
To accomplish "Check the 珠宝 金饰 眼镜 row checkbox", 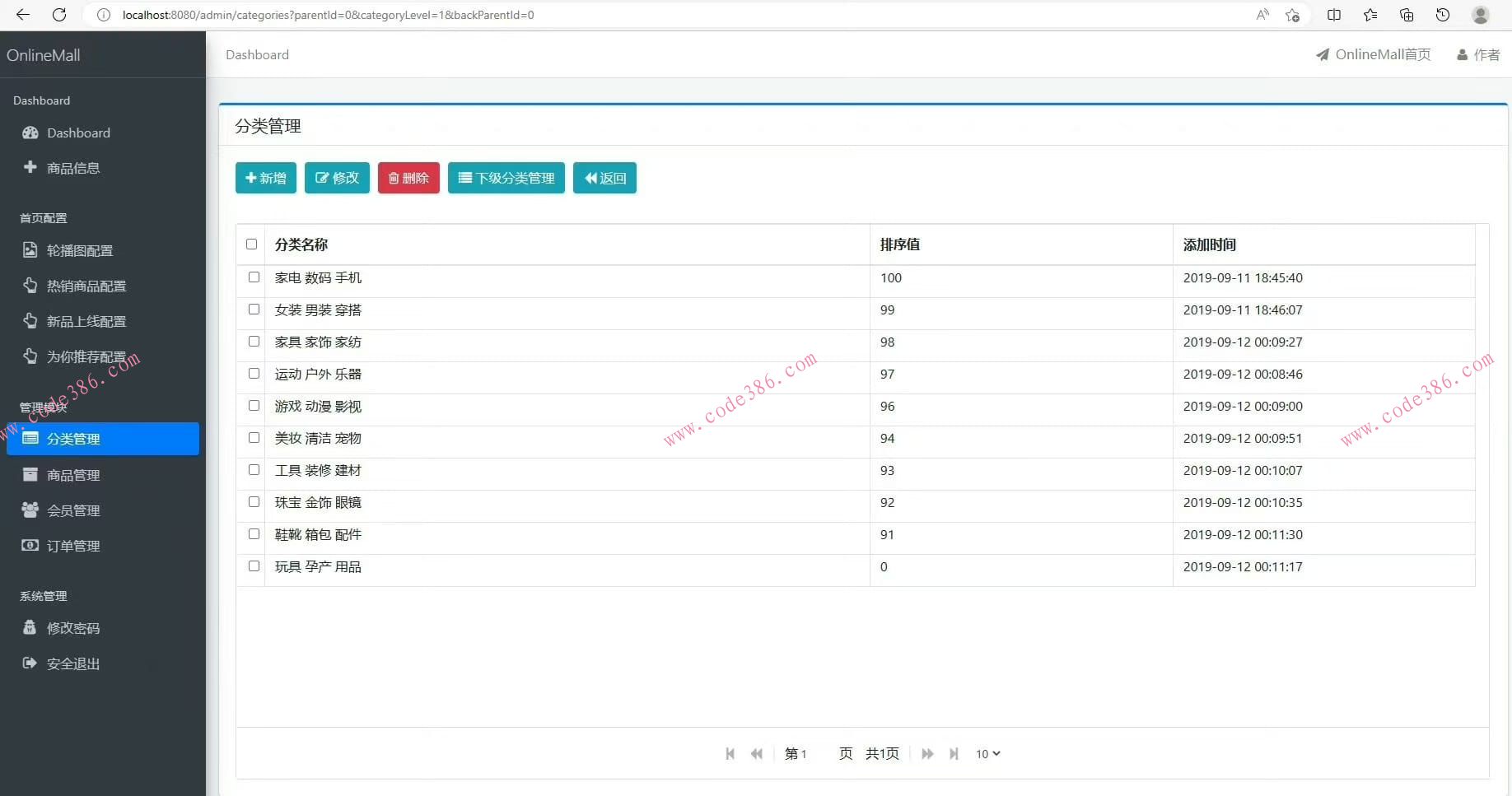I will click(x=254, y=502).
